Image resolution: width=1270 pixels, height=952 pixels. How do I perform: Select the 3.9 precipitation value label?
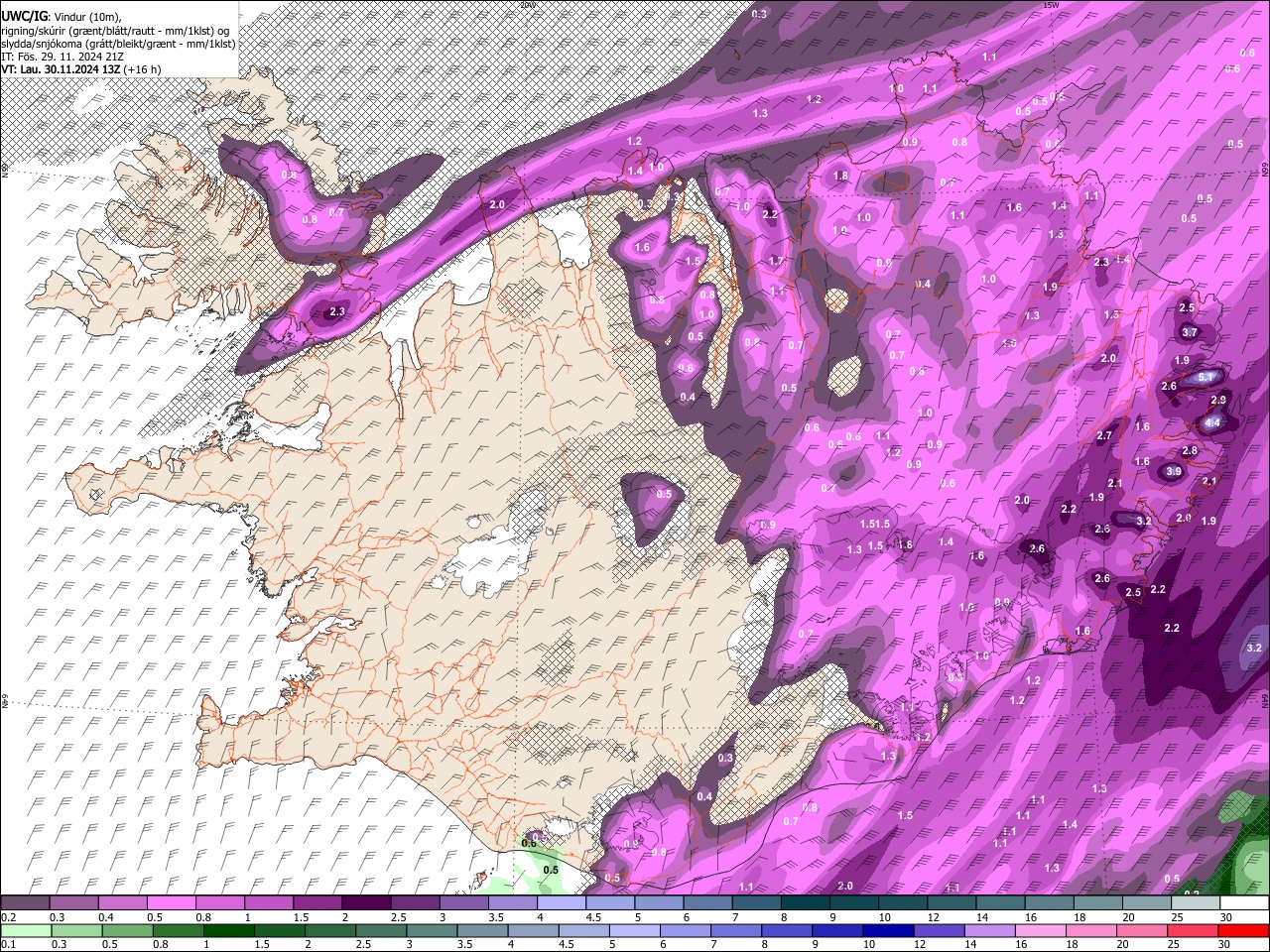click(1174, 472)
